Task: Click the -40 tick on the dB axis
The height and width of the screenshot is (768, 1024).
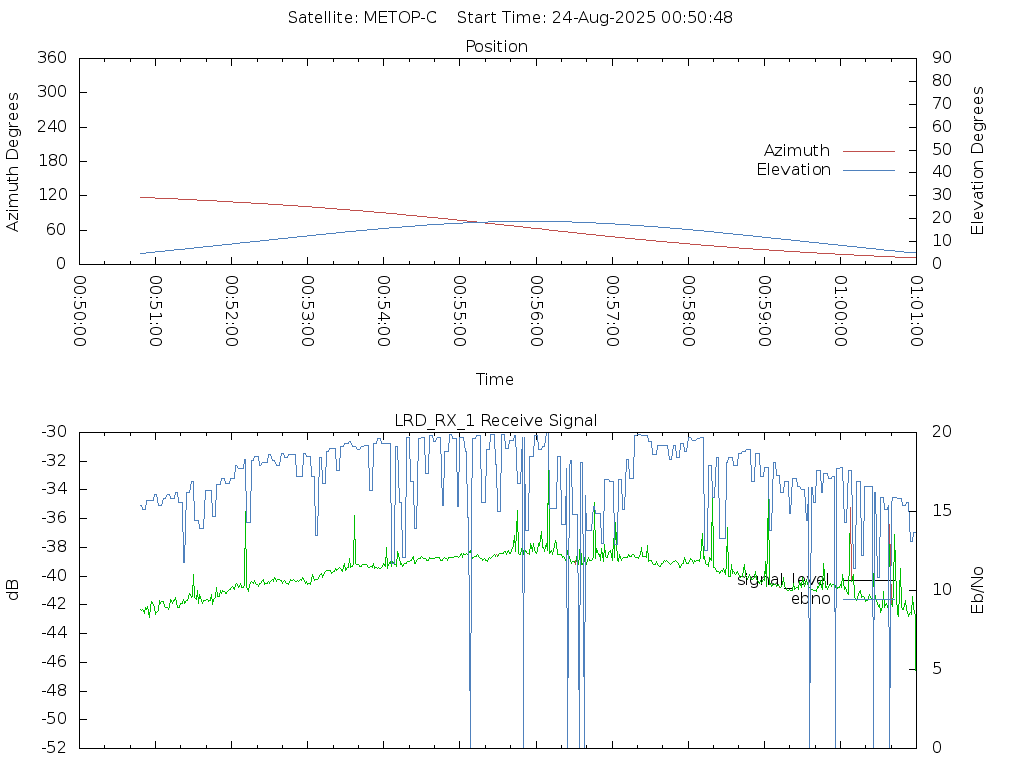Action: (54, 575)
